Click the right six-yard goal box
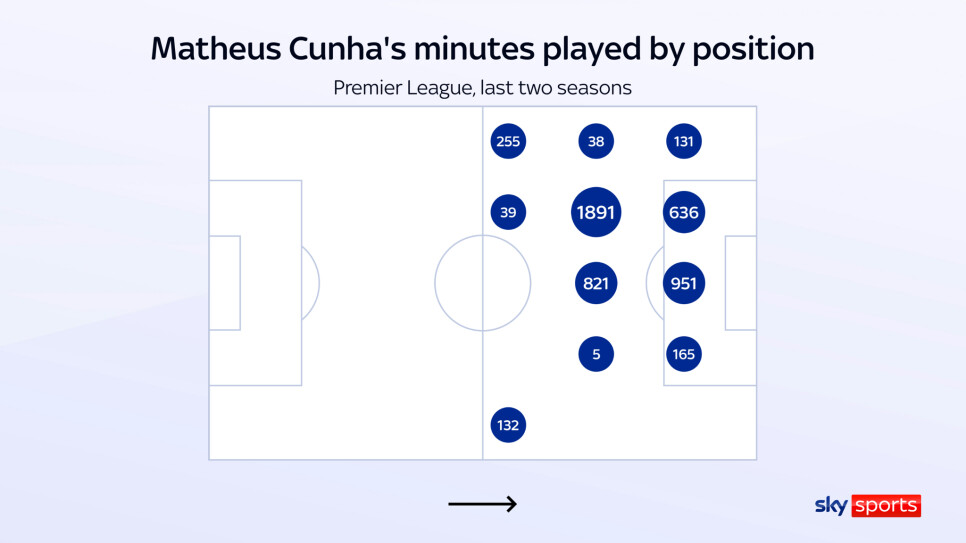Viewport: 966px width, 543px height. point(740,283)
